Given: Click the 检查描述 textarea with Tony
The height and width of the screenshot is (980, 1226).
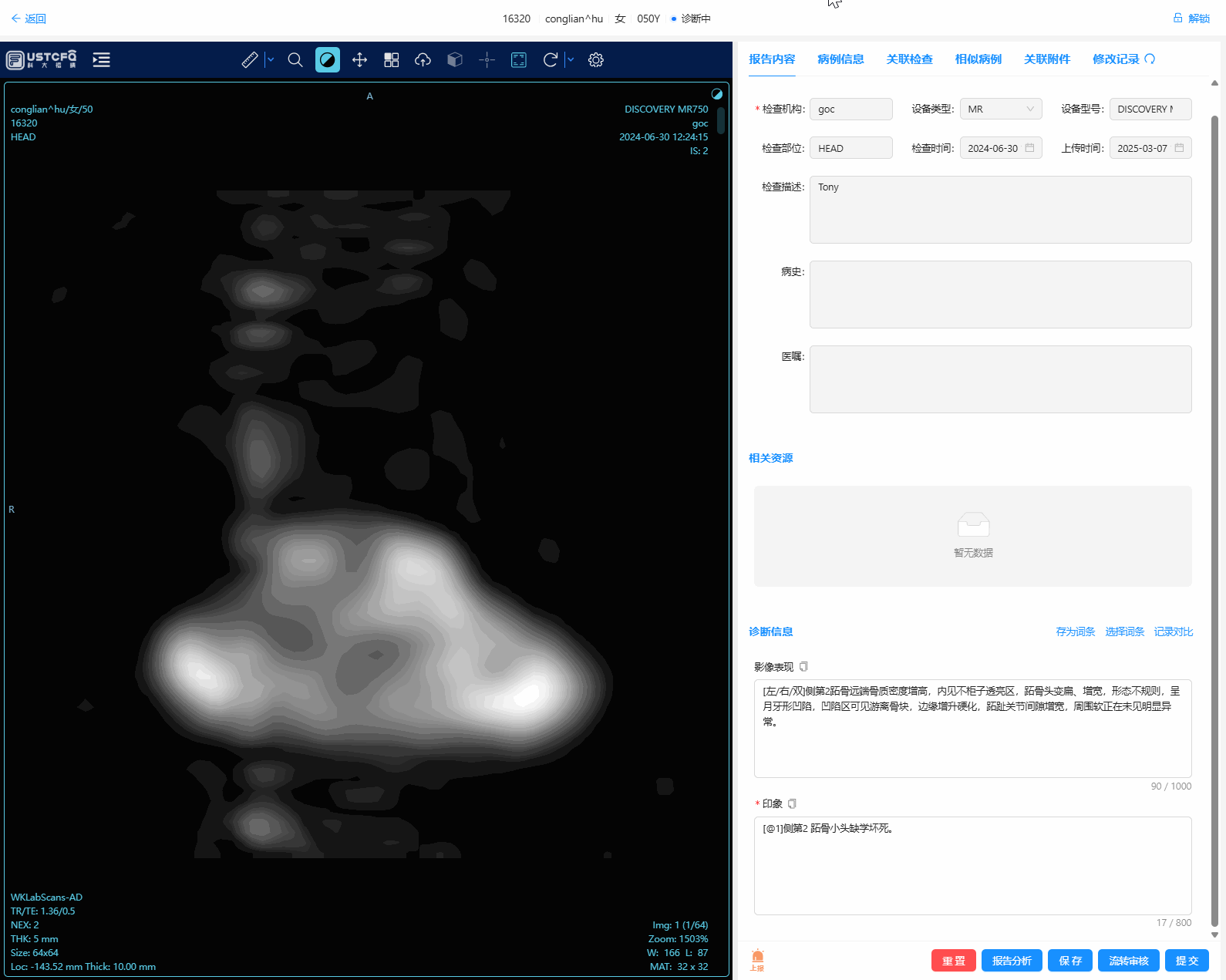Looking at the screenshot, I should click(1001, 210).
